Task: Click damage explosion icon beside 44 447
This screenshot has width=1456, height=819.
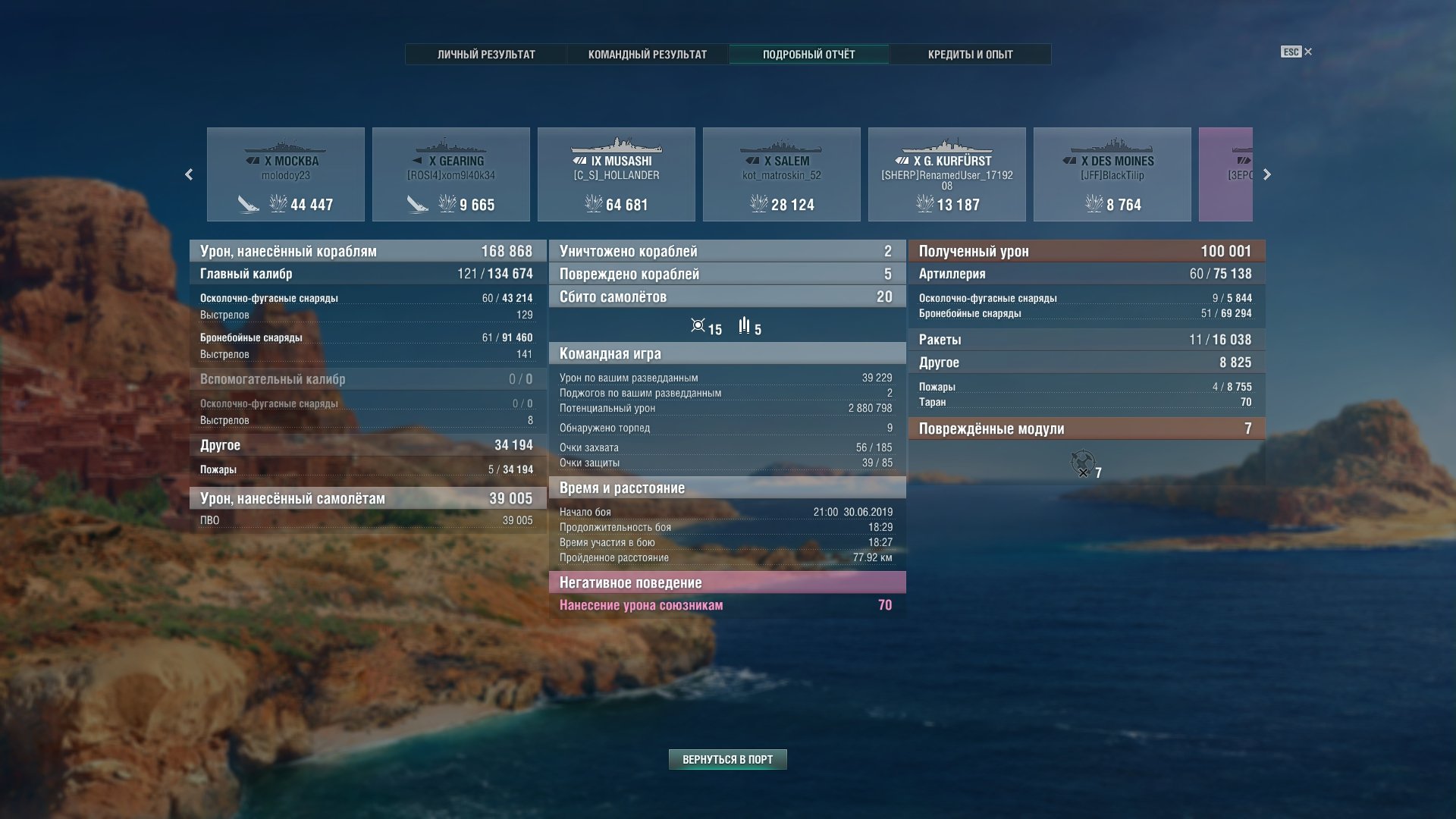Action: [278, 203]
